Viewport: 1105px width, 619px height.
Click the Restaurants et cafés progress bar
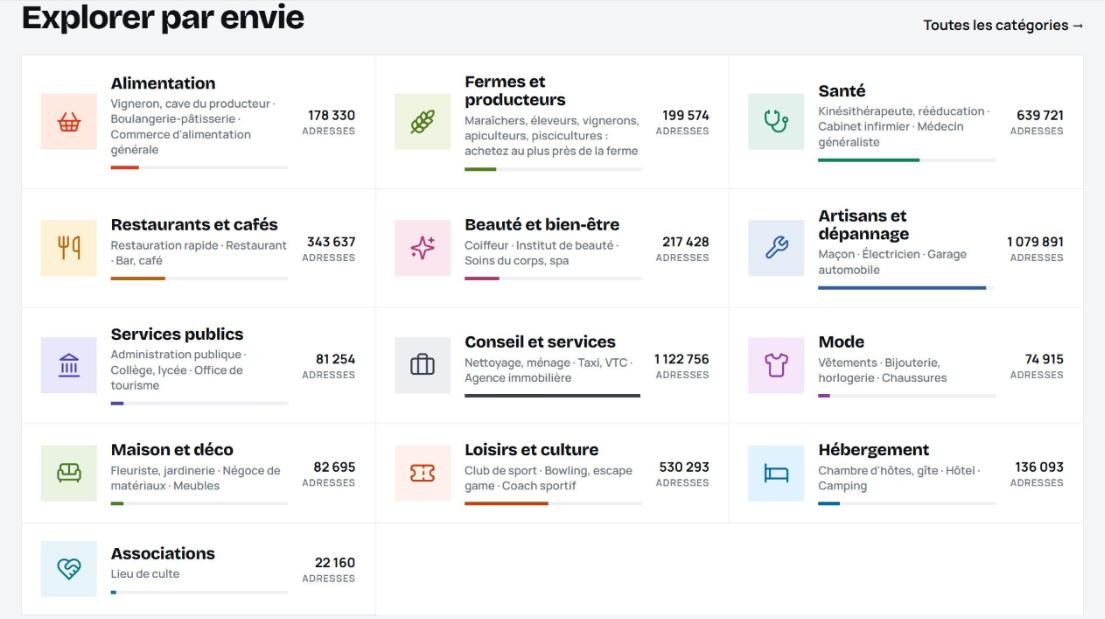pos(199,278)
